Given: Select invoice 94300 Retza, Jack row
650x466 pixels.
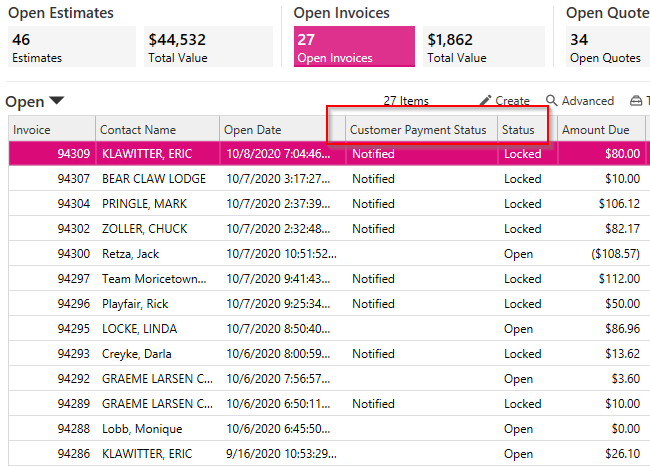Looking at the screenshot, I should click(329, 254).
